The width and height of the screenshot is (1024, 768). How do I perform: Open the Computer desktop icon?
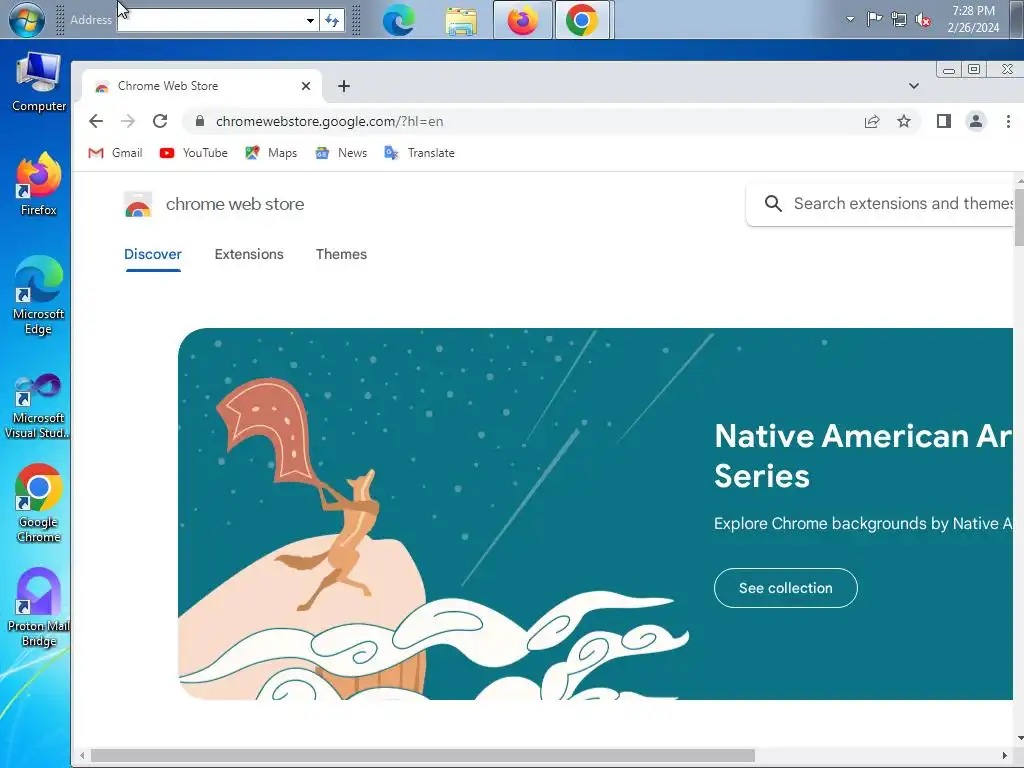pyautogui.click(x=39, y=82)
